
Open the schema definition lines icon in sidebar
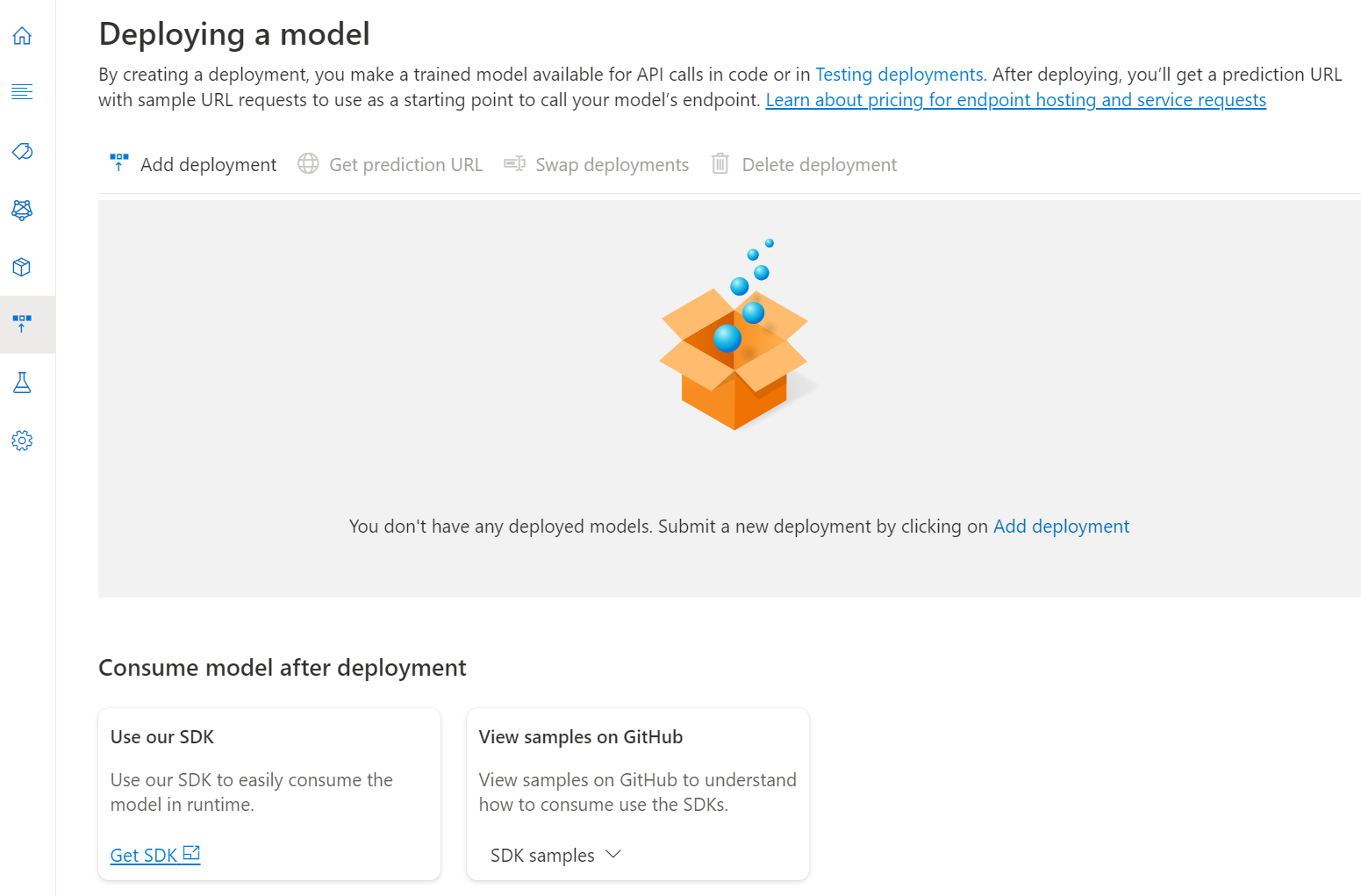coord(22,91)
